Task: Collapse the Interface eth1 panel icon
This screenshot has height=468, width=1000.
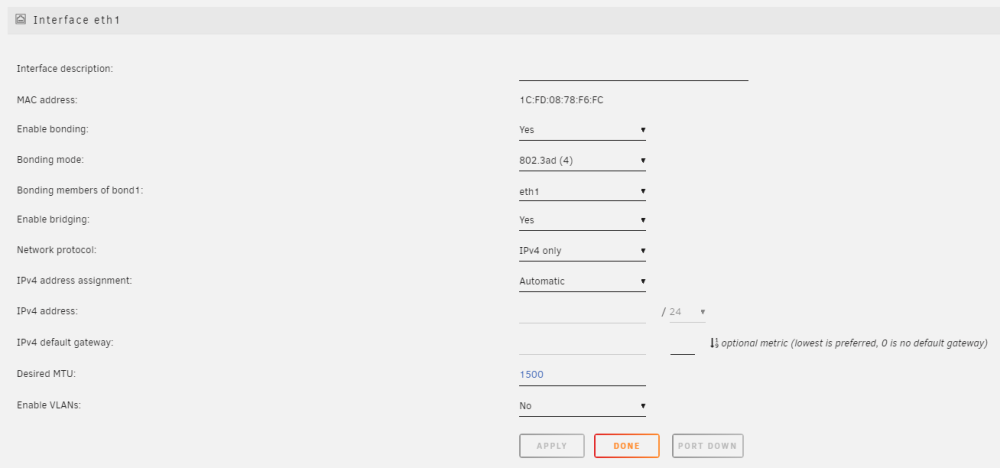Action: tap(20, 20)
